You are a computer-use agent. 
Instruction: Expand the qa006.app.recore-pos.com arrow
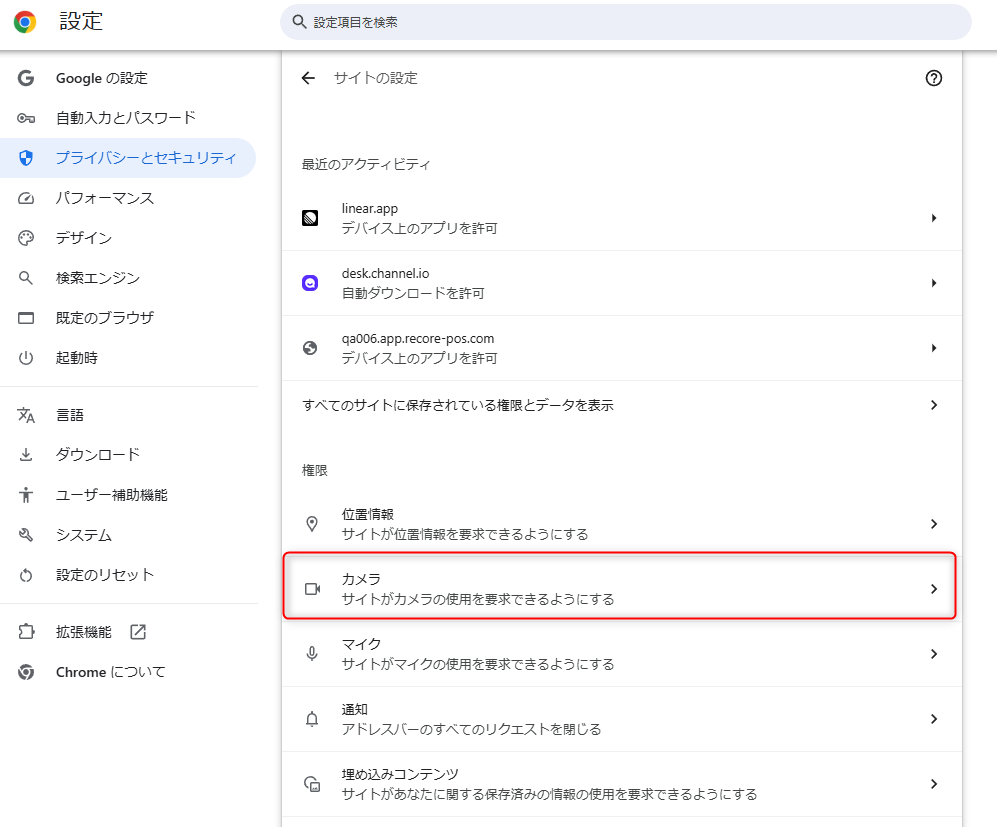coord(933,348)
